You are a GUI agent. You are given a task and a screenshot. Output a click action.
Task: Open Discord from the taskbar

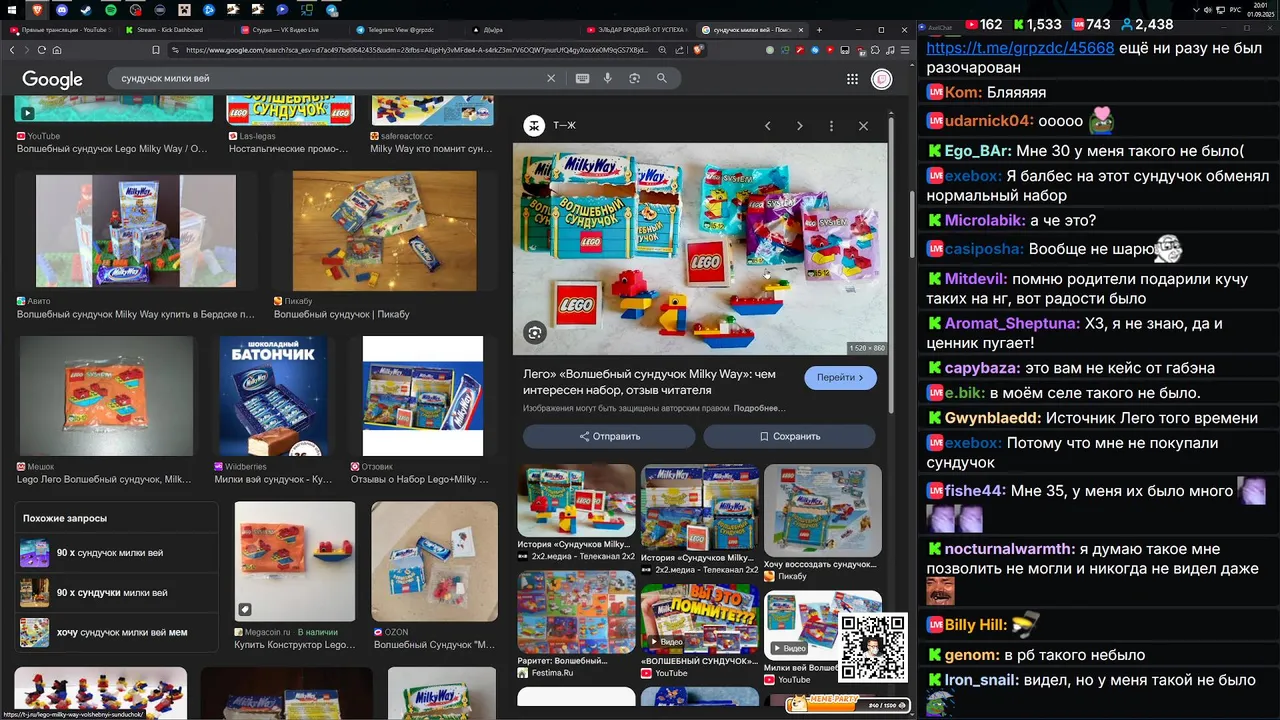[62, 10]
